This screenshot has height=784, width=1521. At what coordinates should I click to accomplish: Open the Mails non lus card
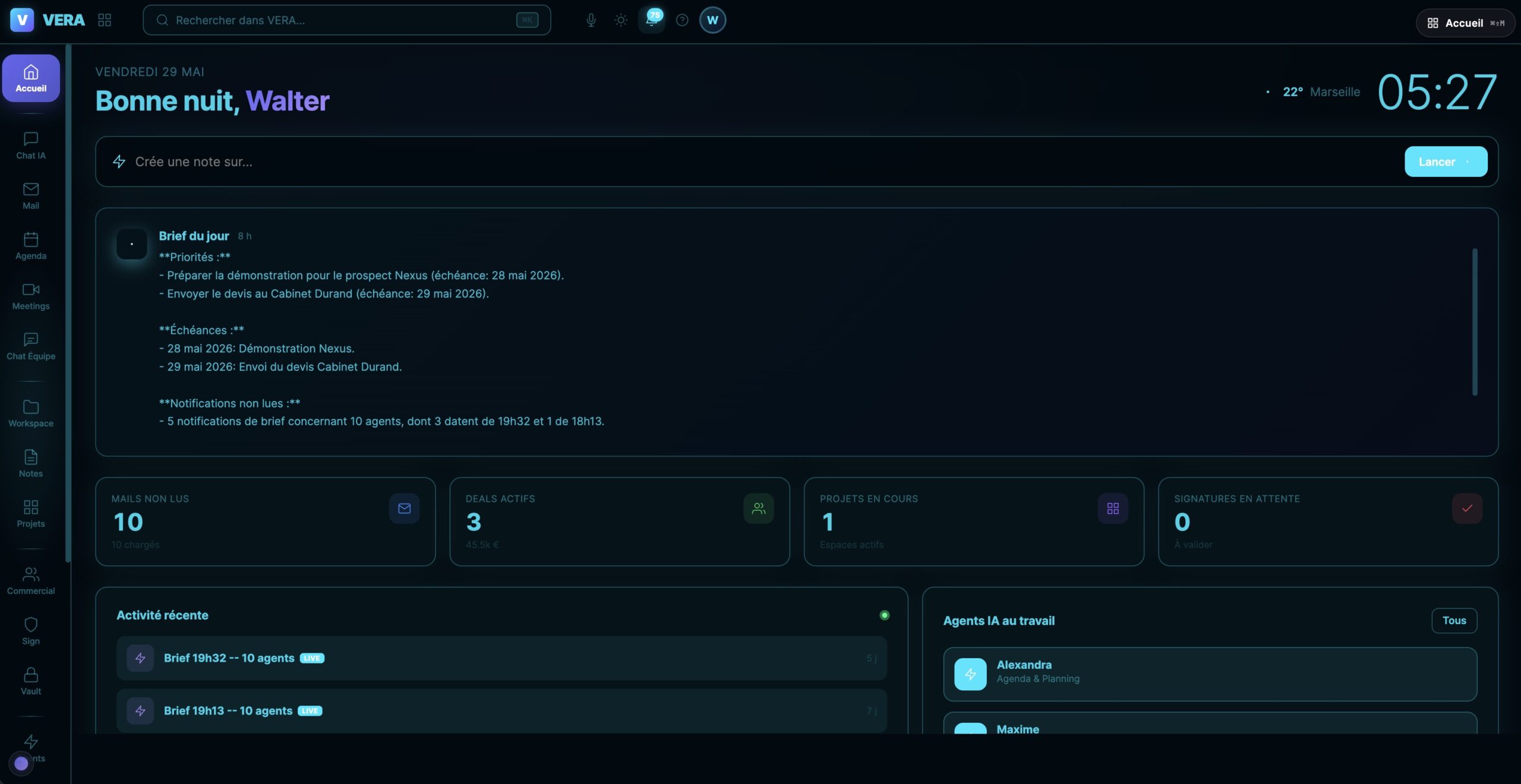point(266,521)
